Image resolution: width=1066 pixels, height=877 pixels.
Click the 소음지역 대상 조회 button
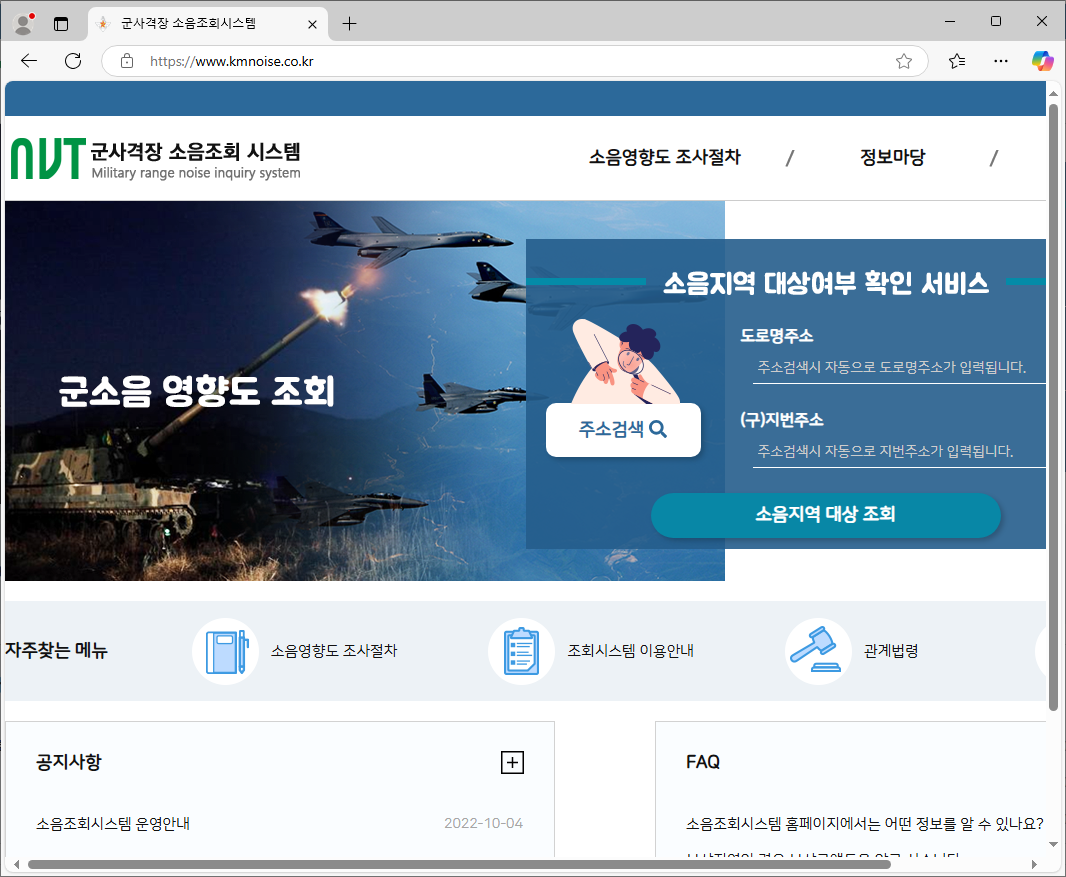(826, 514)
